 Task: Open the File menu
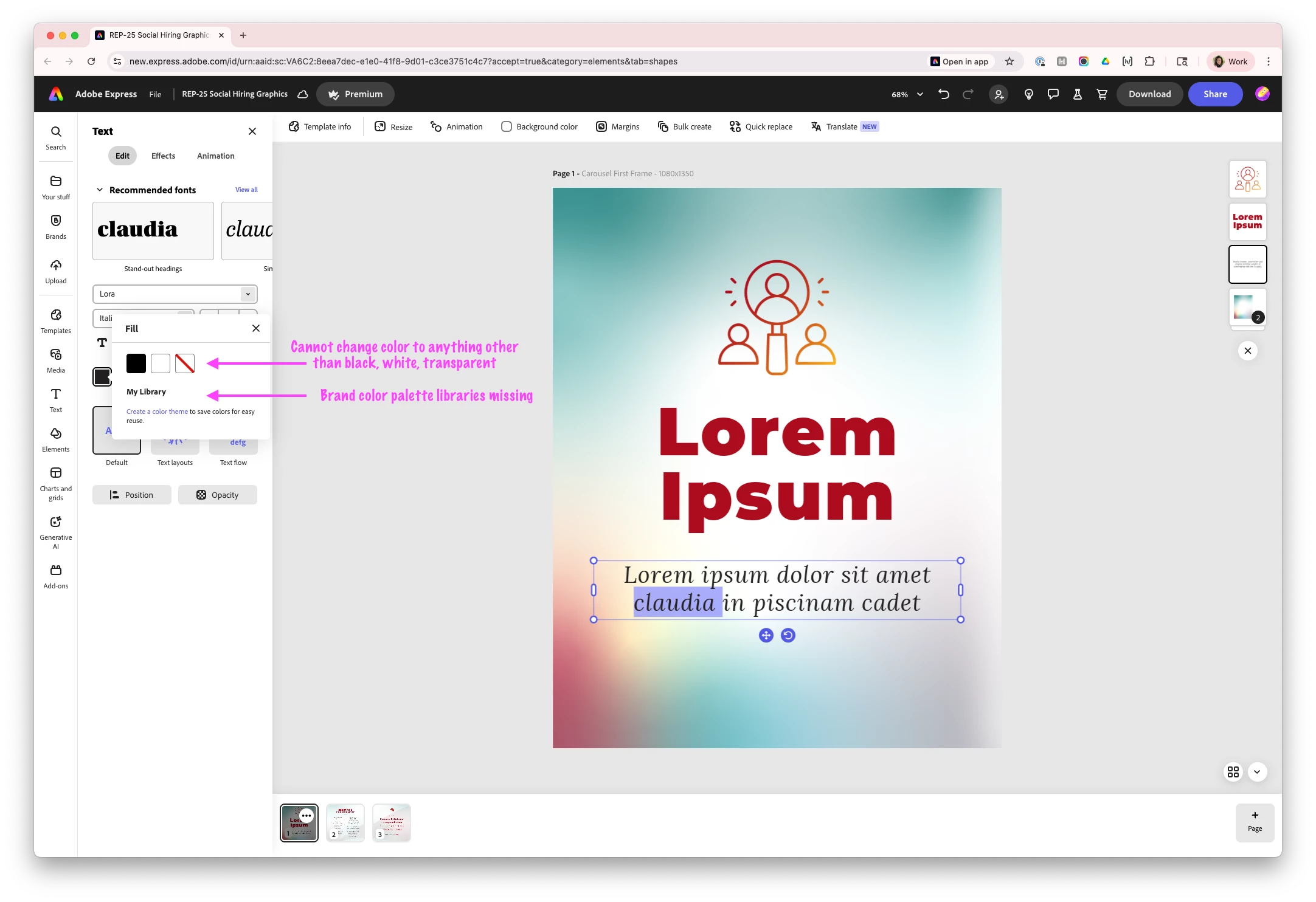point(155,94)
